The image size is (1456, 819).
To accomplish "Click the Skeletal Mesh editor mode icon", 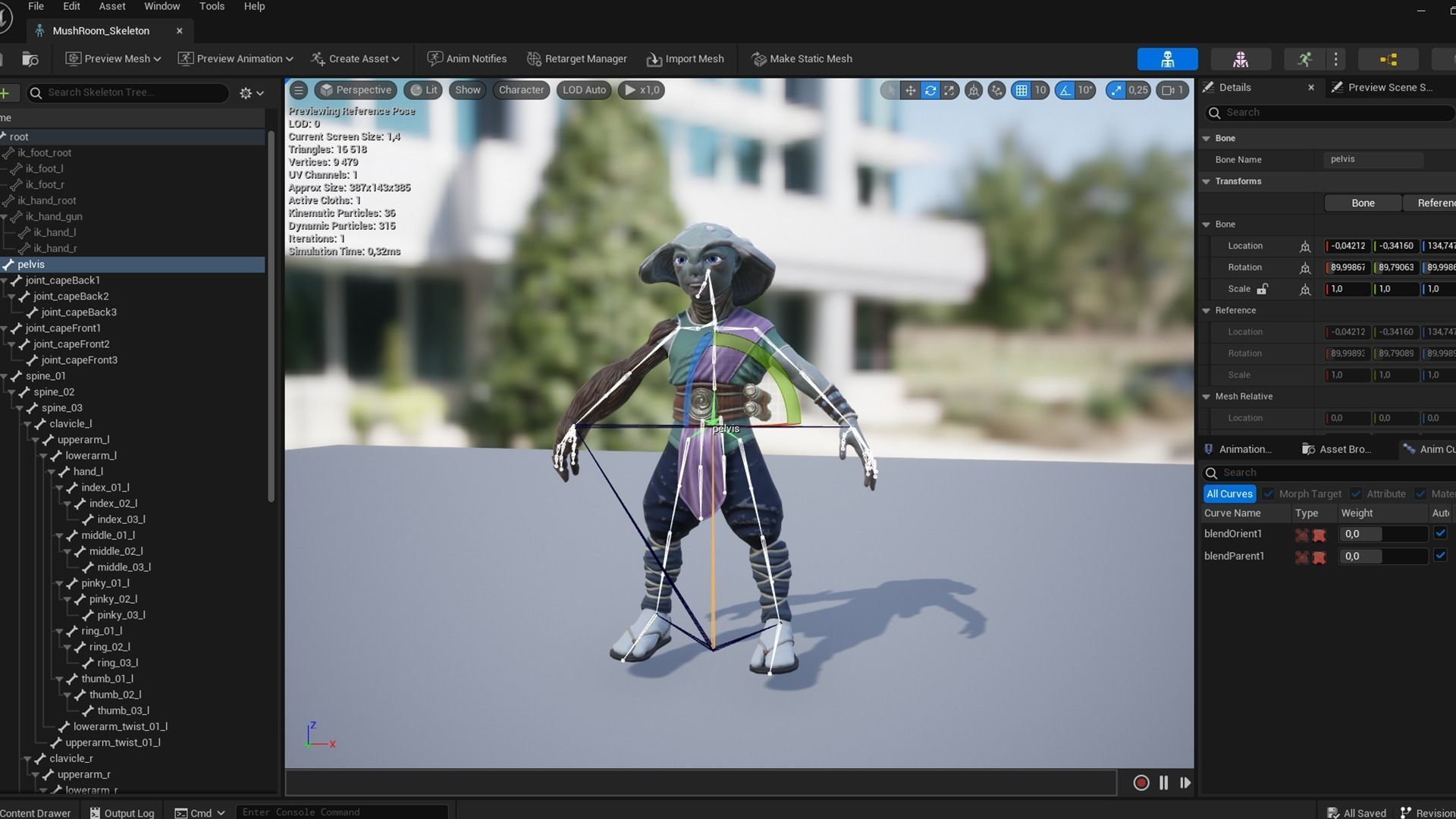I will pyautogui.click(x=1241, y=58).
